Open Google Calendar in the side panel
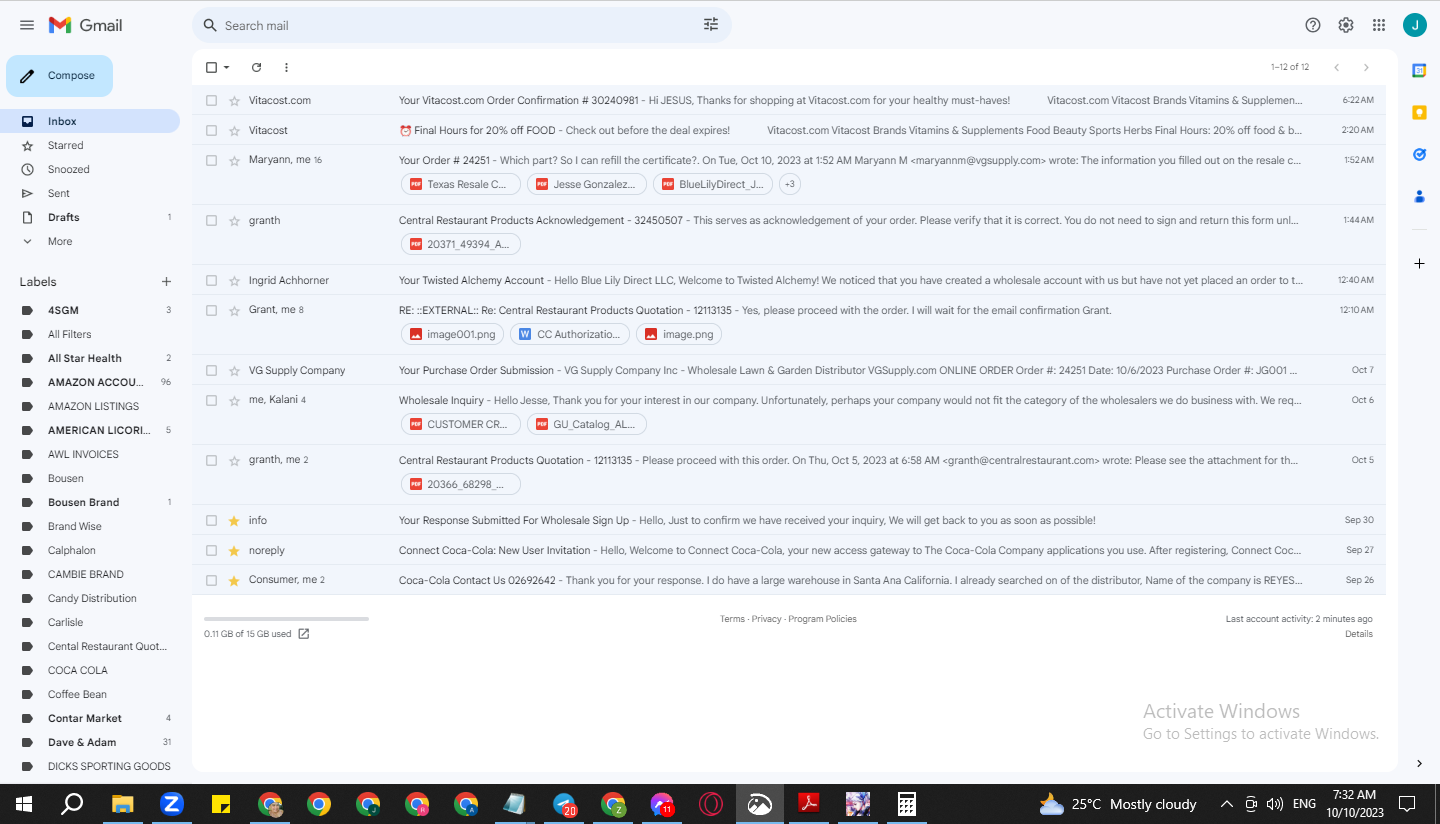This screenshot has width=1440, height=824. 1419,70
